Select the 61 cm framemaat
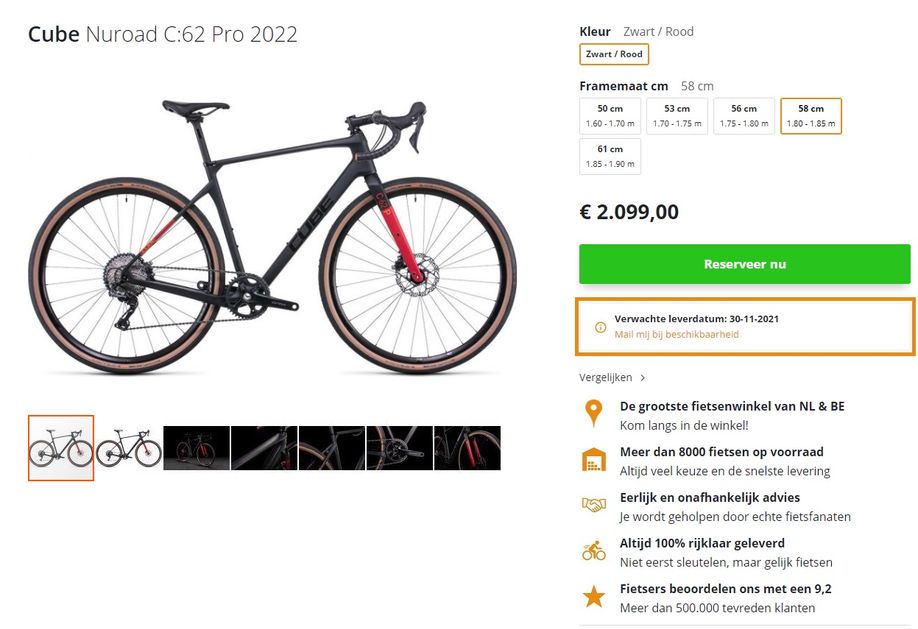Screen dimensions: 918x629 coord(611,152)
